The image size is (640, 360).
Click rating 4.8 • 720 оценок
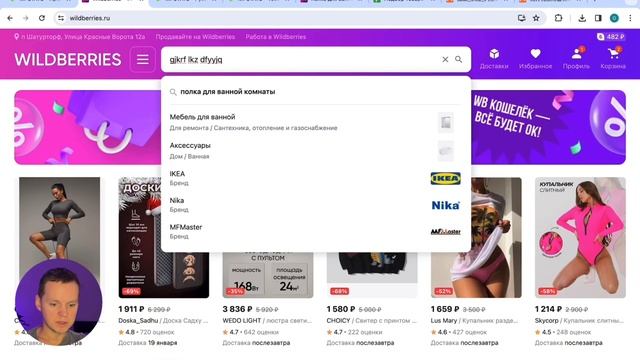(x=146, y=332)
